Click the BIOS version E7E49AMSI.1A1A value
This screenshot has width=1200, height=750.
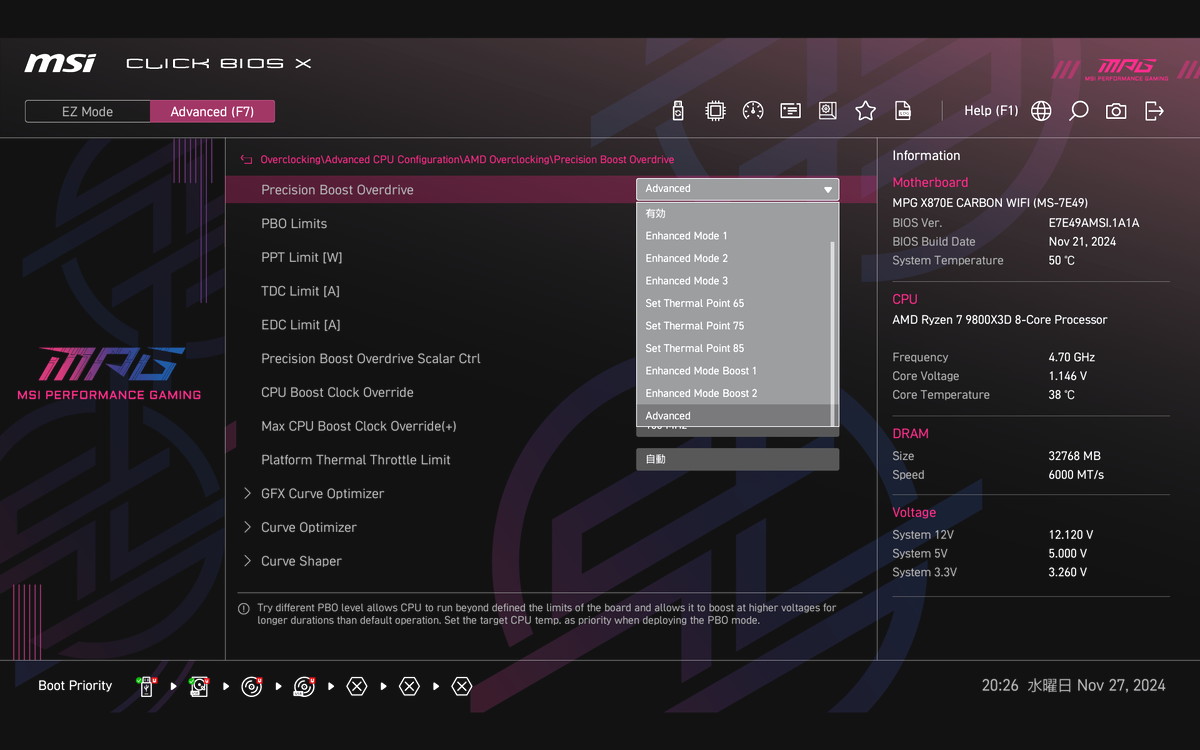[x=1094, y=223]
